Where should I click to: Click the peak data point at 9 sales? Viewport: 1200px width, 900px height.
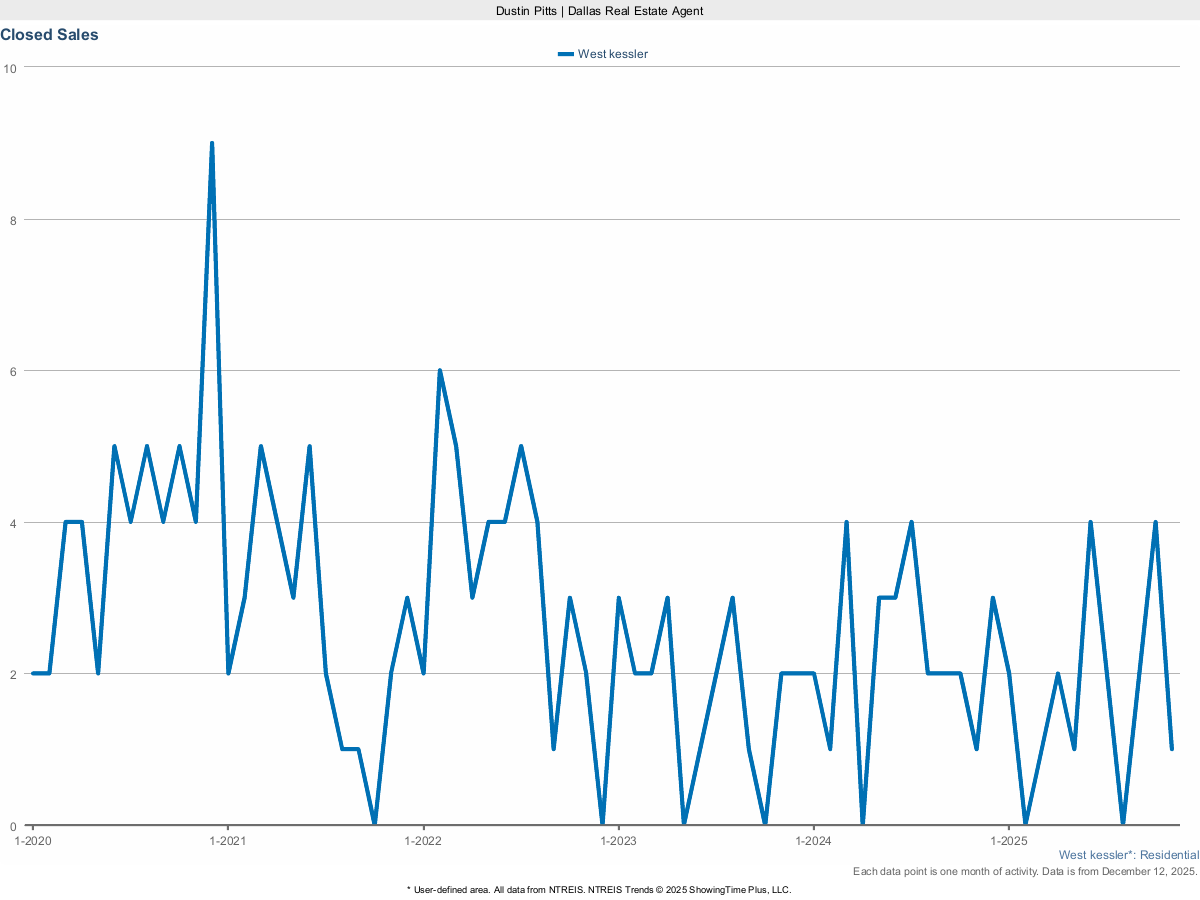(212, 143)
